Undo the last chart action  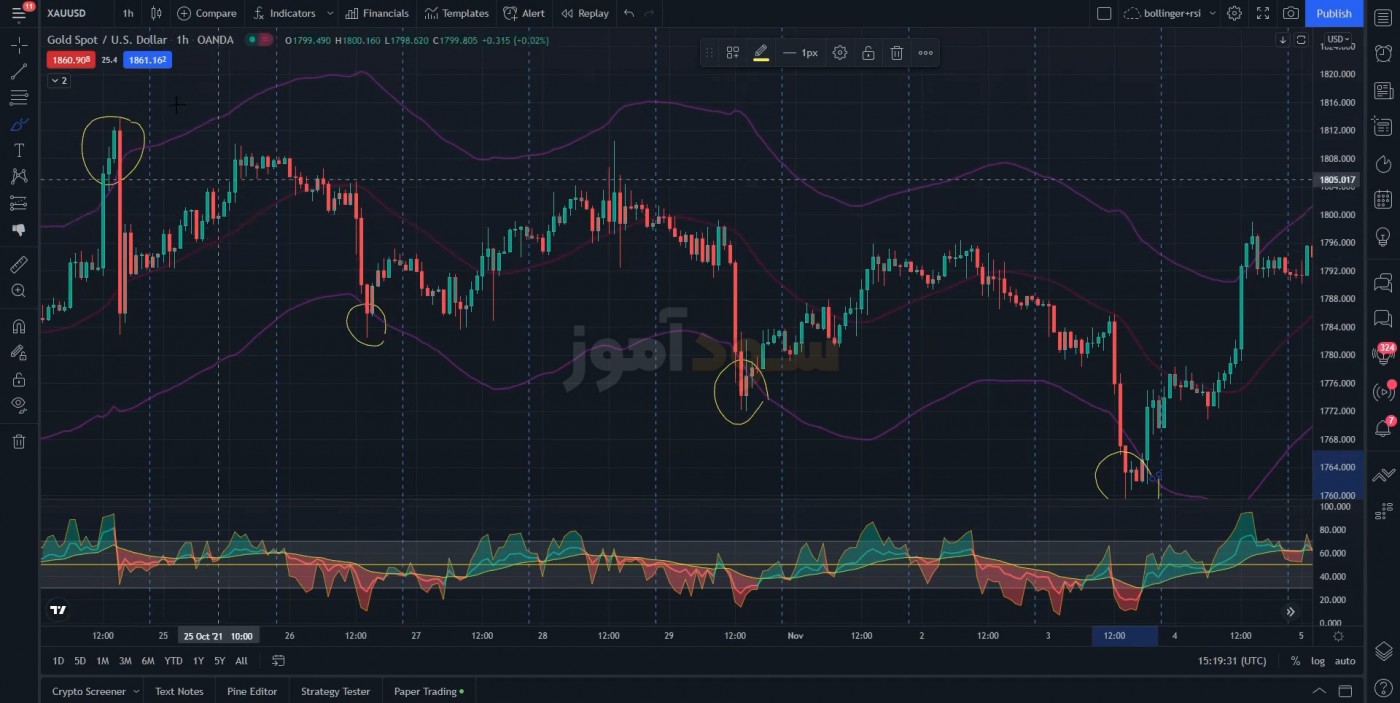click(628, 13)
